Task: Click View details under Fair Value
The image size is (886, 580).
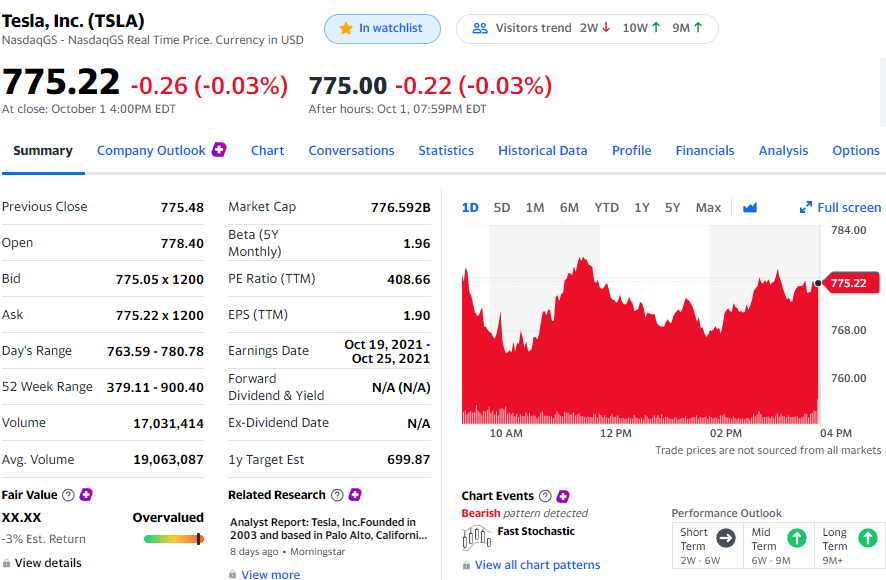Action: click(x=48, y=563)
